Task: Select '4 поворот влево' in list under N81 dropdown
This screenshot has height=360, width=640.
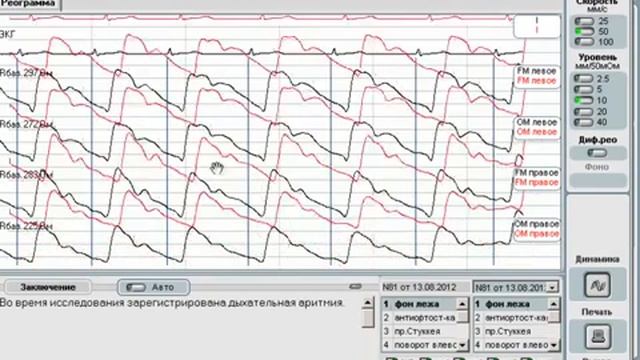Action: click(x=511, y=345)
